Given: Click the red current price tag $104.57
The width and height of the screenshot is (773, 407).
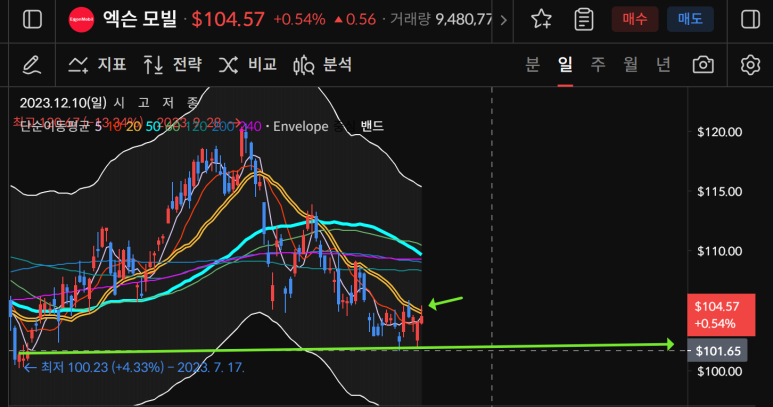Looking at the screenshot, I should [x=721, y=315].
